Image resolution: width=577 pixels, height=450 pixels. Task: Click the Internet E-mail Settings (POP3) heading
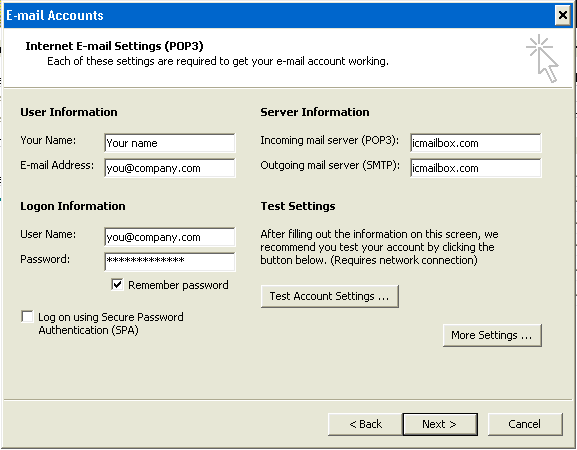(x=114, y=46)
